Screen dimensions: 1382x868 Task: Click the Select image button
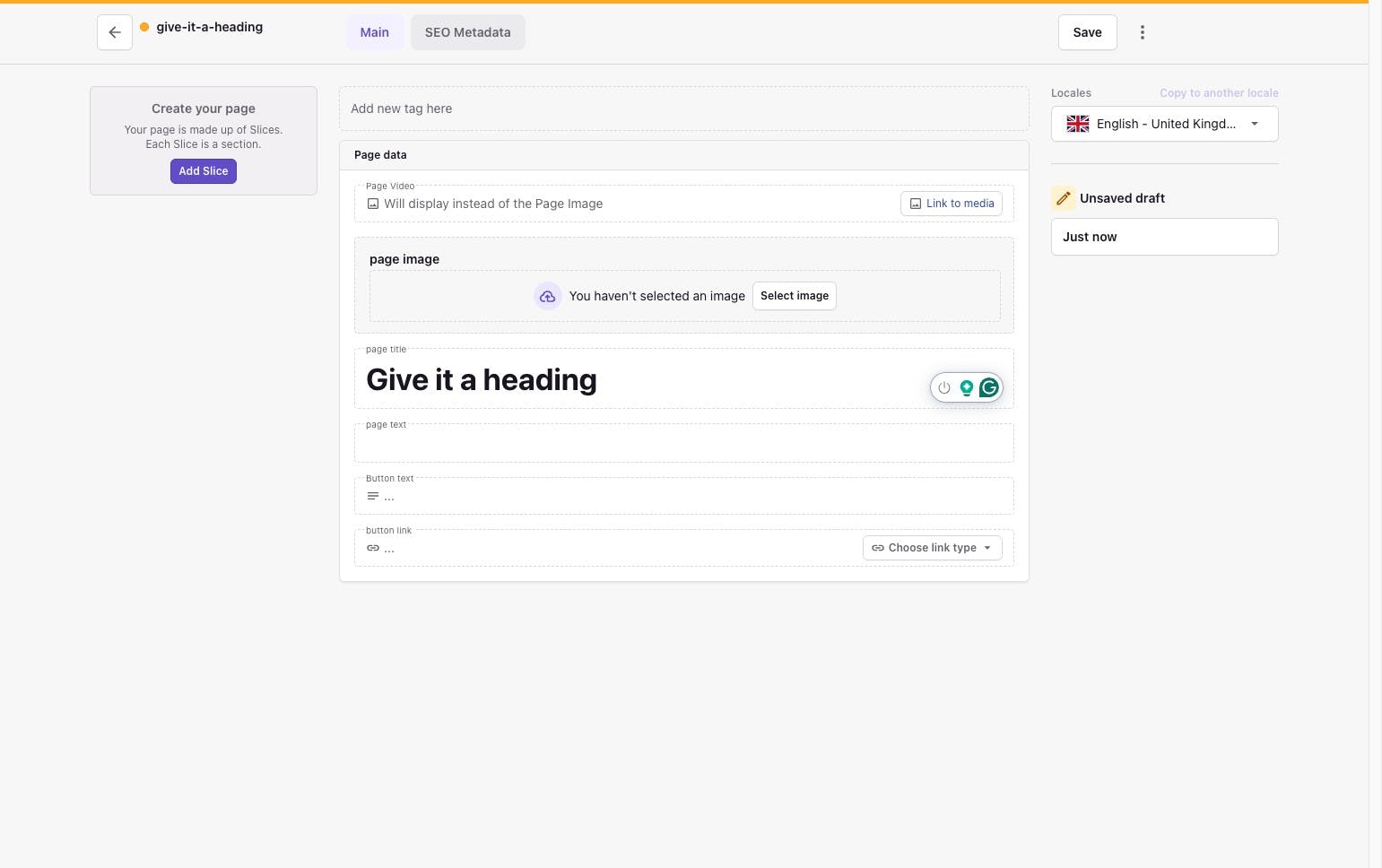(x=794, y=296)
